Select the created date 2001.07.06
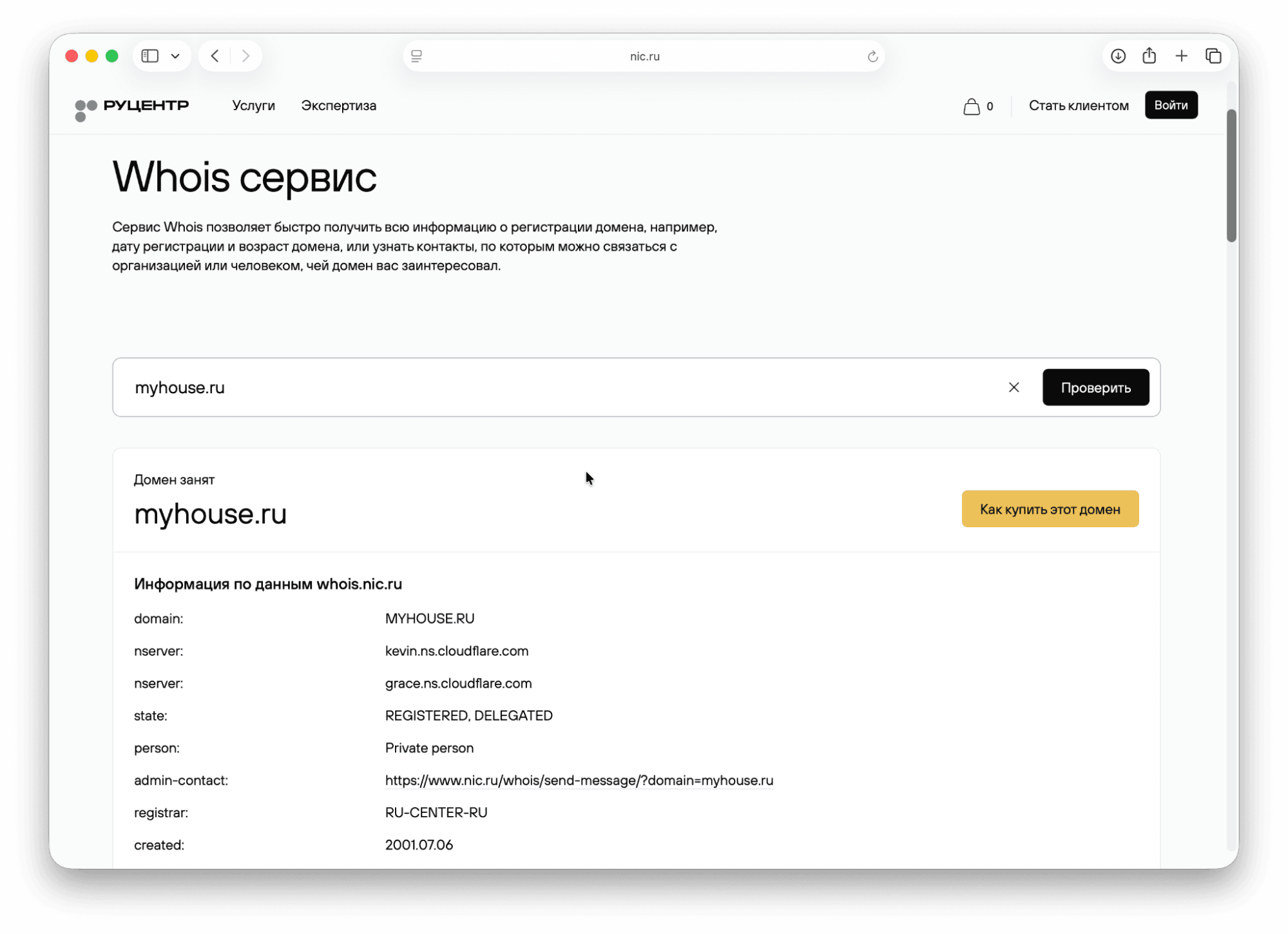This screenshot has height=934, width=1288. click(x=419, y=845)
